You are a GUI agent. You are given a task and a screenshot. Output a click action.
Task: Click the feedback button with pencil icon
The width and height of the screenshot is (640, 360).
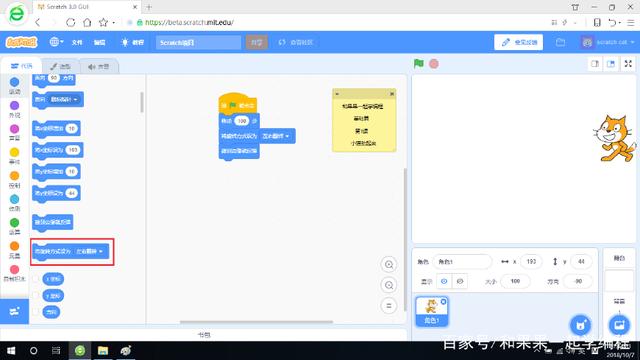(x=518, y=42)
